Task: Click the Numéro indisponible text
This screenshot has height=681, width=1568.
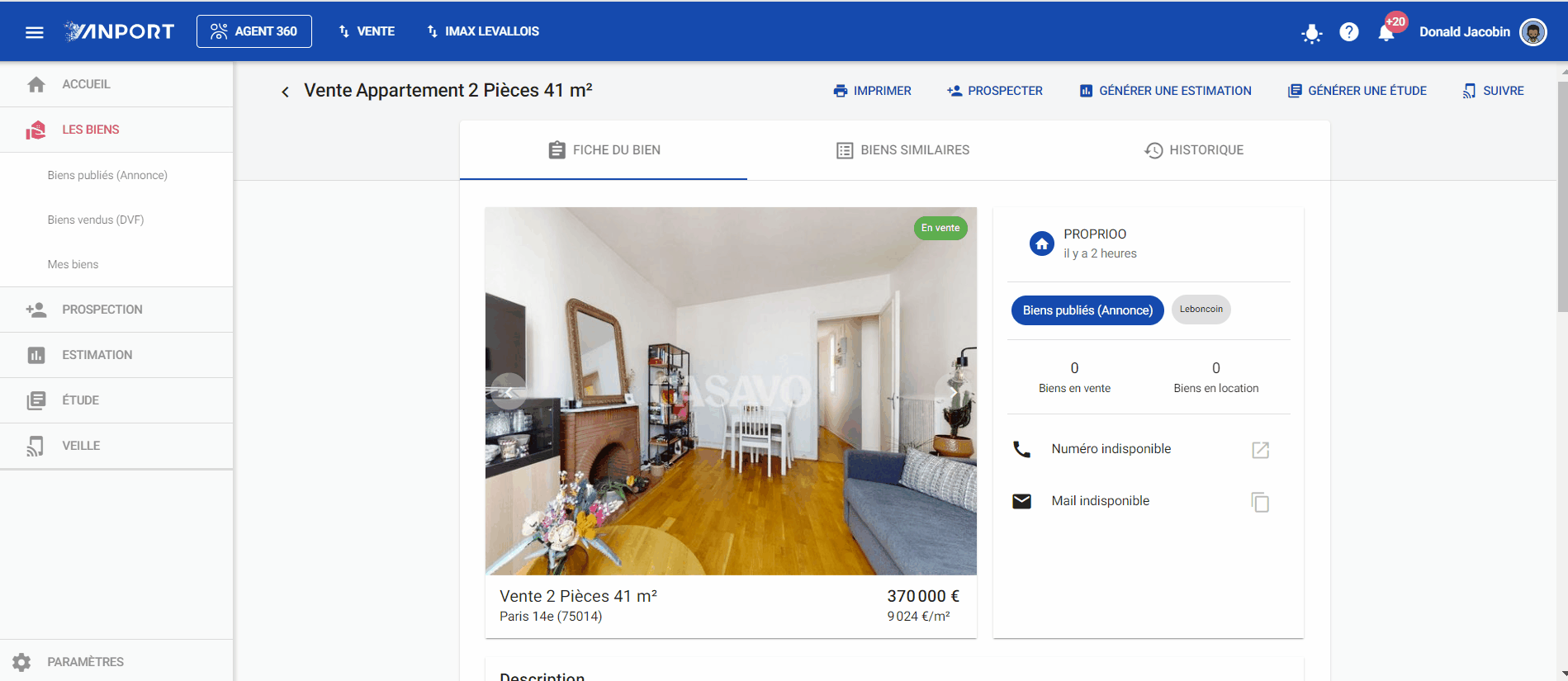Action: pos(1111,449)
